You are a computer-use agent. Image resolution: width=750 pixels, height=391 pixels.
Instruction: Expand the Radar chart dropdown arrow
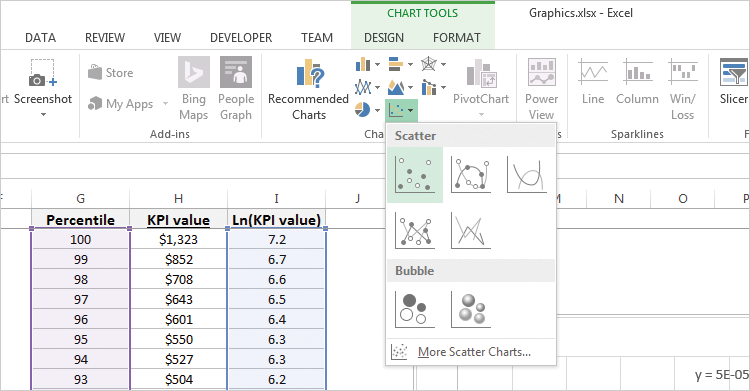tap(443, 64)
